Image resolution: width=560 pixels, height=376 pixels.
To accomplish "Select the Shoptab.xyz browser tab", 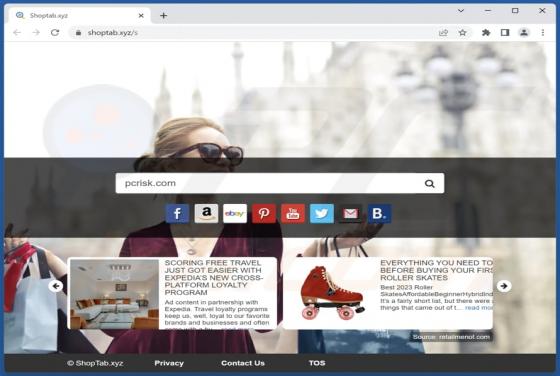I will tap(79, 15).
